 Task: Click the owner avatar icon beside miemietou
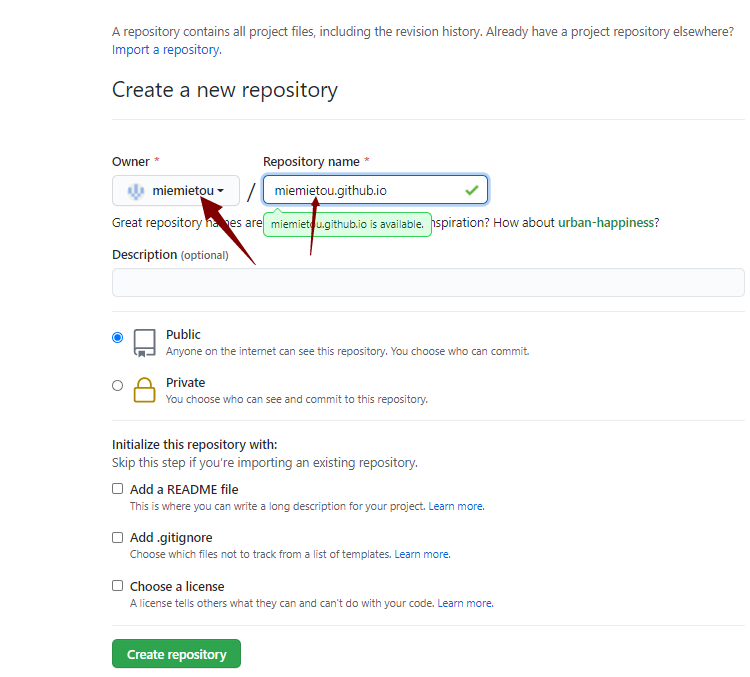pyautogui.click(x=136, y=191)
